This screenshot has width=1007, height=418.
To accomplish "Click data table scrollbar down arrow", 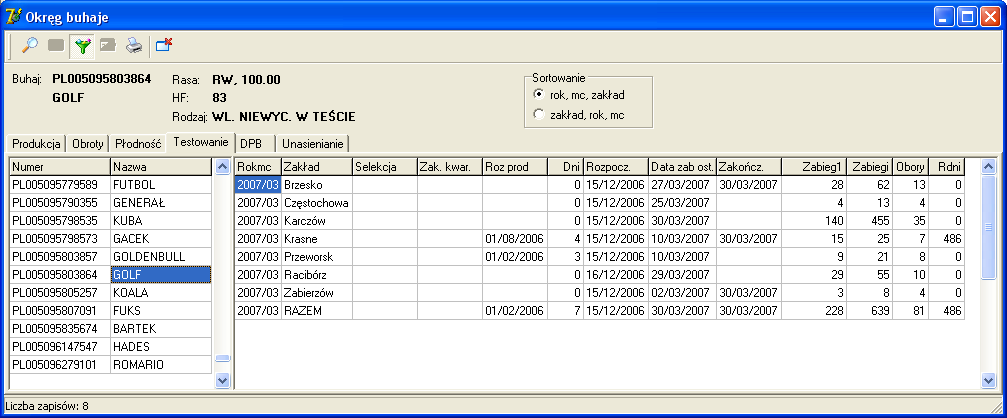I will click(x=989, y=380).
